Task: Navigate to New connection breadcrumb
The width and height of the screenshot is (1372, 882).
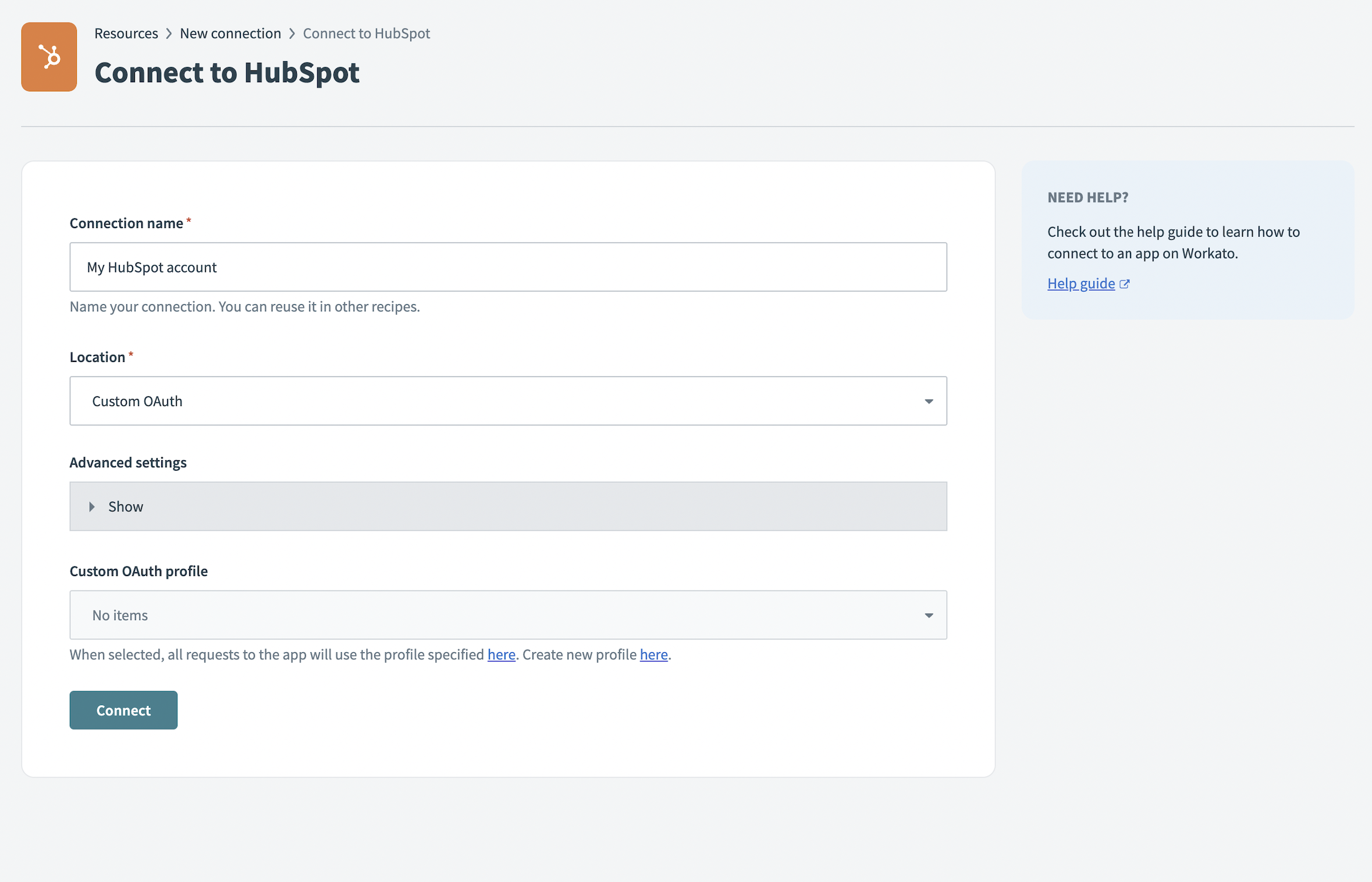Action: 230,34
